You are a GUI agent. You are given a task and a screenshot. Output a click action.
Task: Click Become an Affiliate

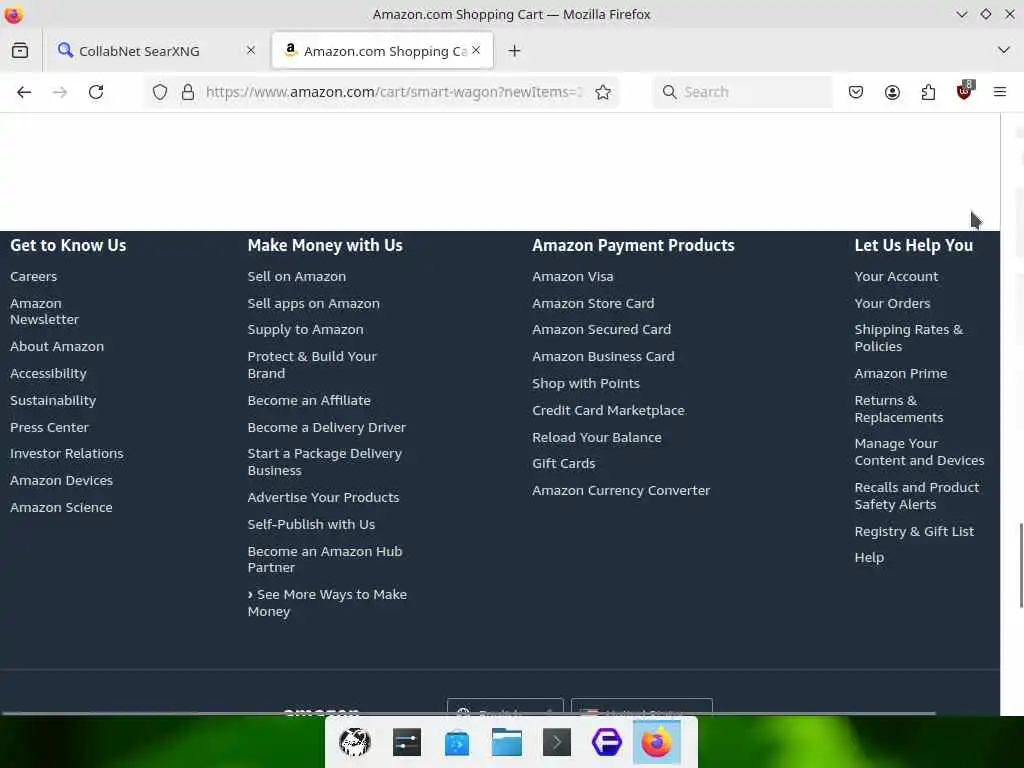[309, 400]
